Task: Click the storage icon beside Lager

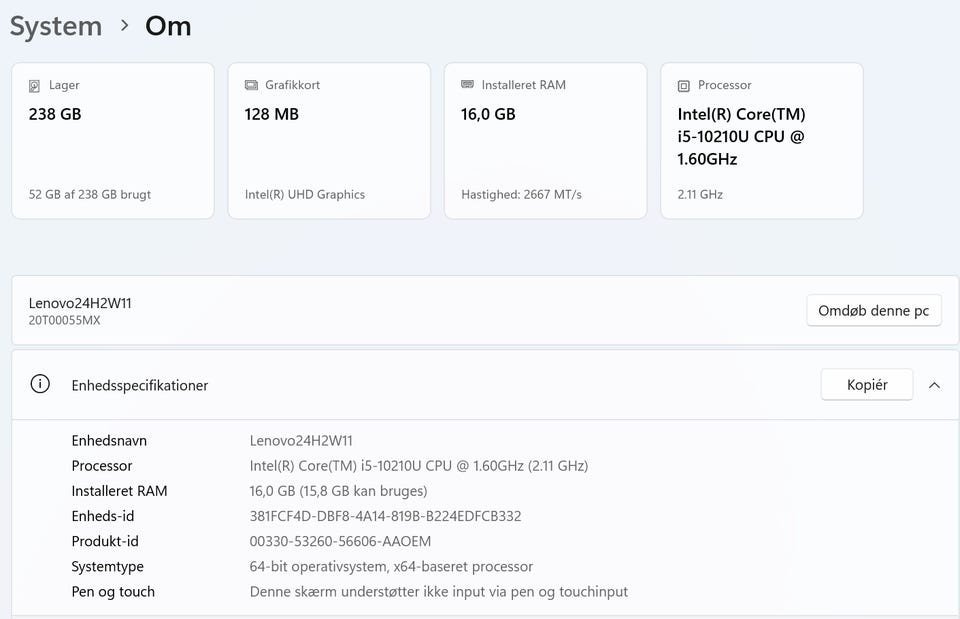Action: pos(35,86)
